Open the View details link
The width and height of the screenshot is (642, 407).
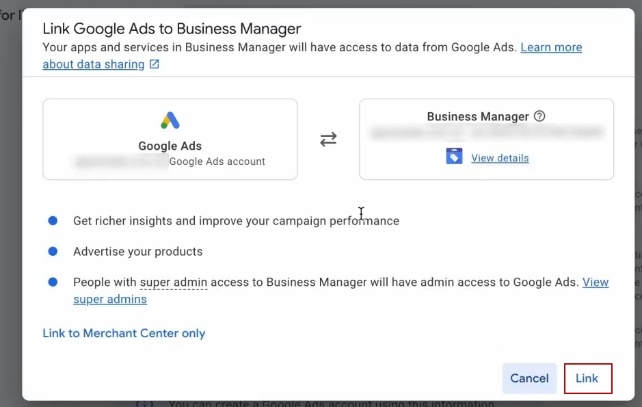click(500, 158)
